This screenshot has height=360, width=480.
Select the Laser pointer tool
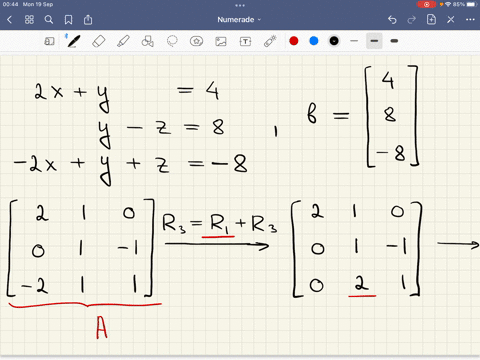(x=270, y=41)
